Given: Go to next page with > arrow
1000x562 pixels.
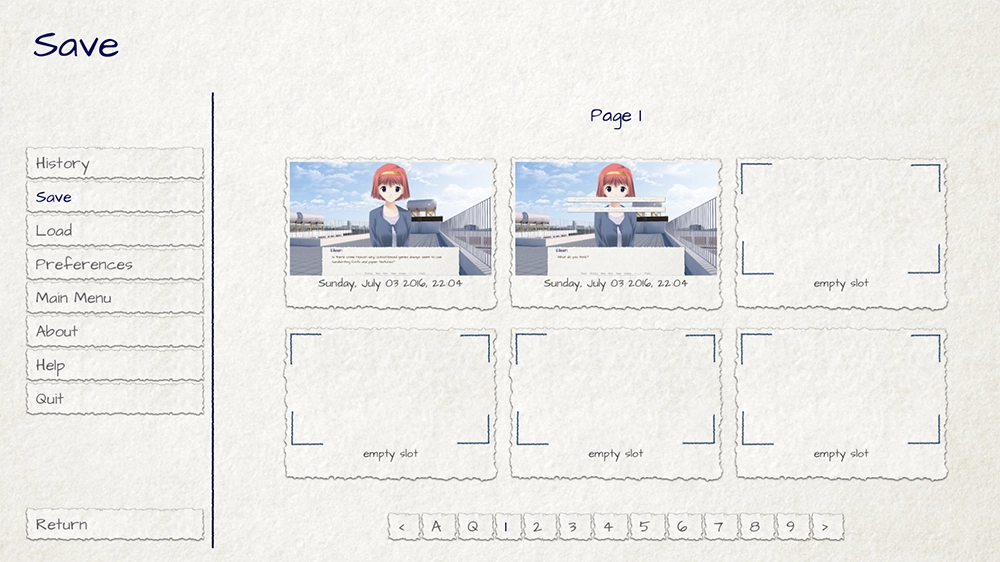Looking at the screenshot, I should tap(826, 526).
